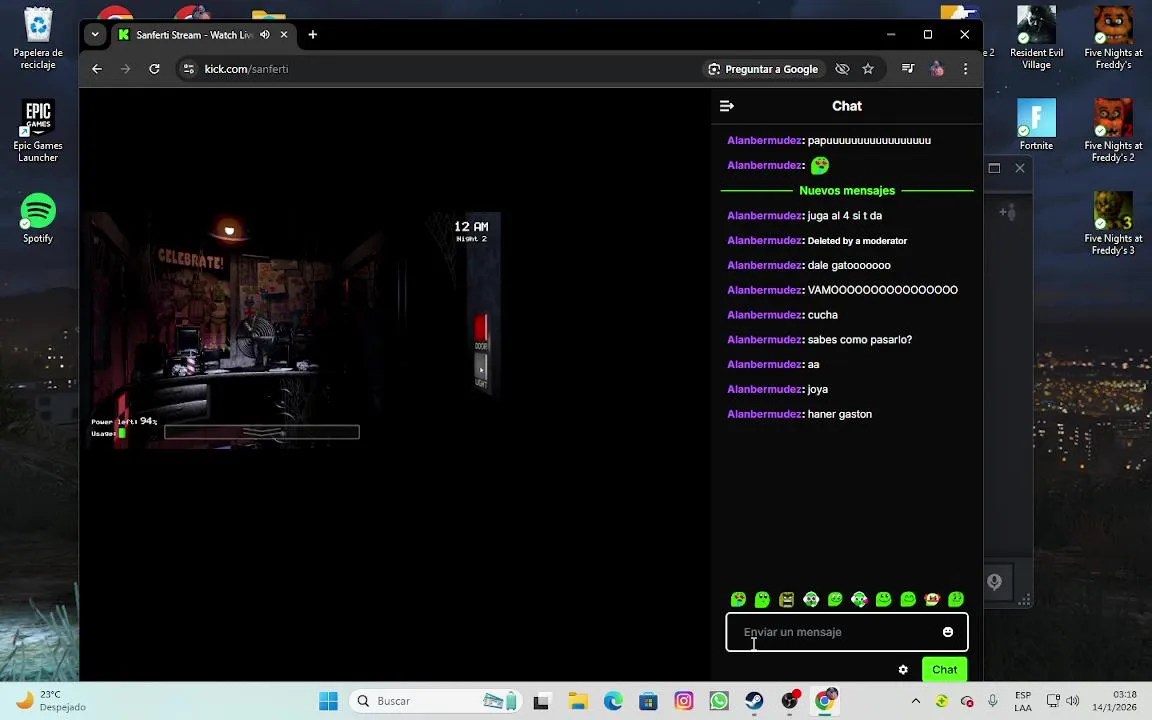
Task: Click the in-game LIGHT button
Action: pos(480,371)
